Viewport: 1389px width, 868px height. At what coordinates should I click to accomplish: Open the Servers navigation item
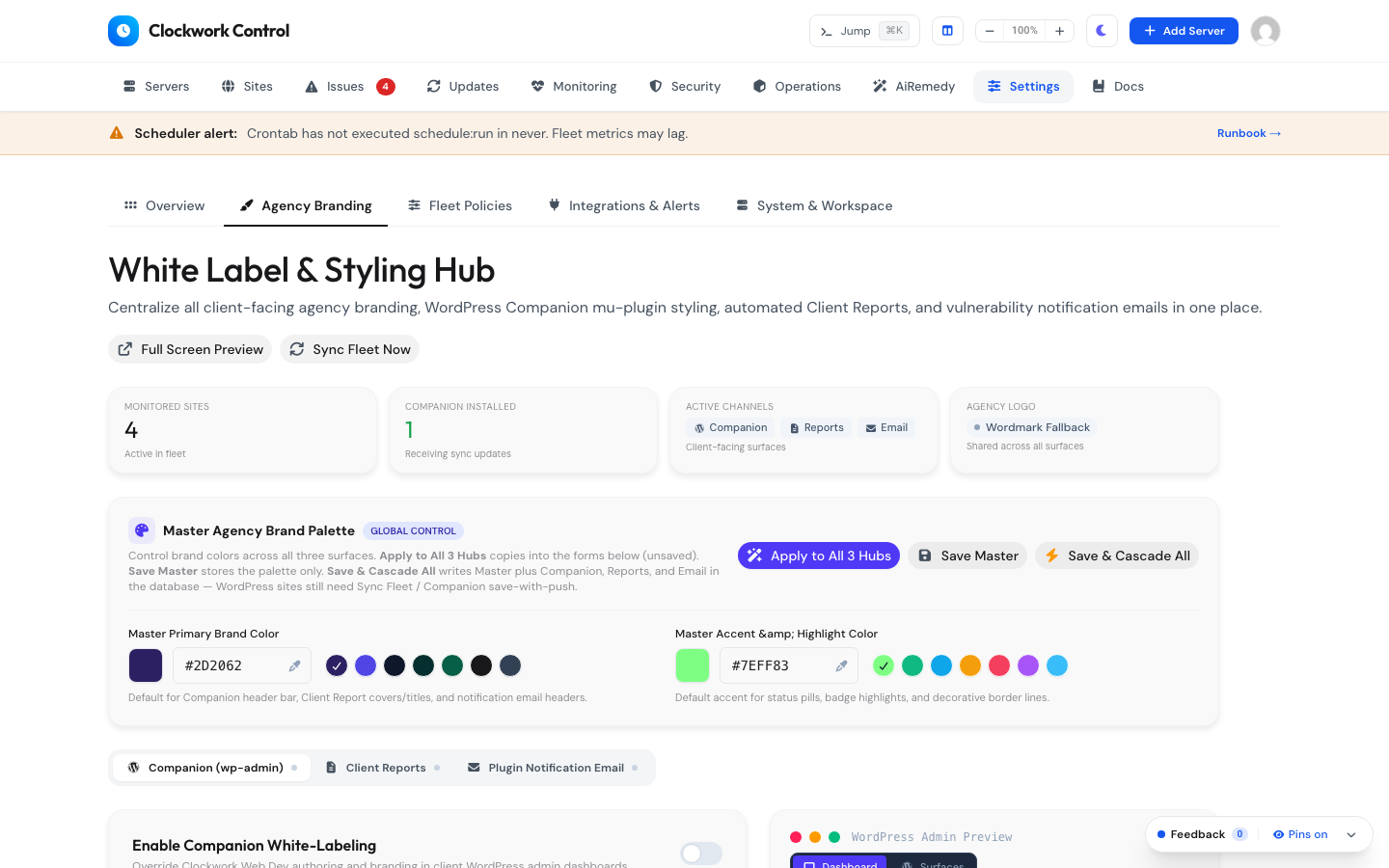pos(156,87)
